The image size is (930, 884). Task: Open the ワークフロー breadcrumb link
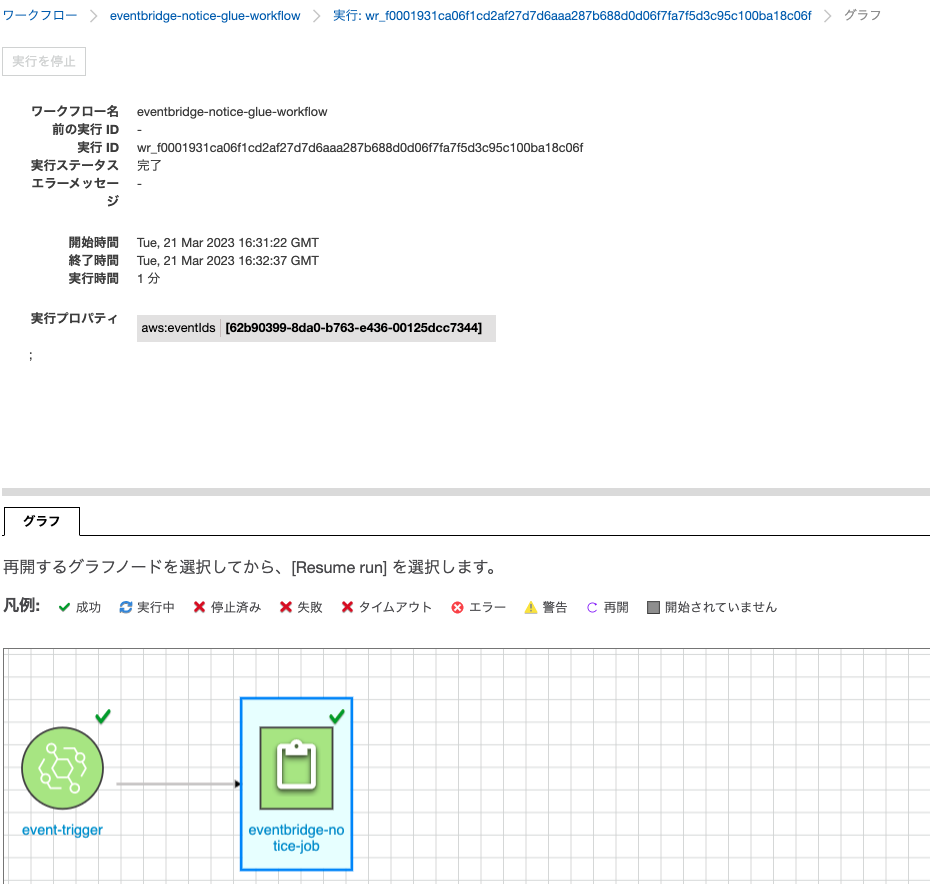40,15
